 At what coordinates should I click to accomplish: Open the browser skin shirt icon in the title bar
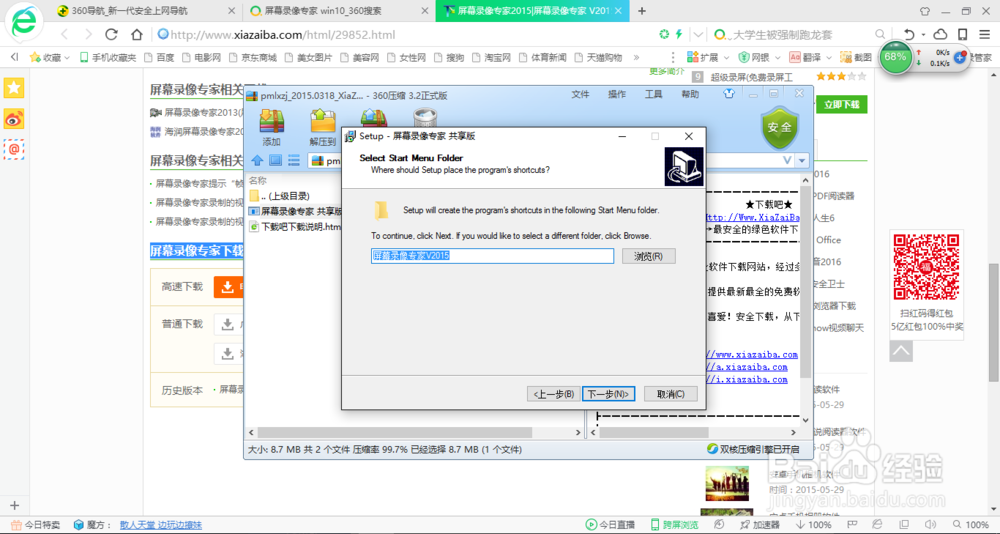[x=925, y=11]
